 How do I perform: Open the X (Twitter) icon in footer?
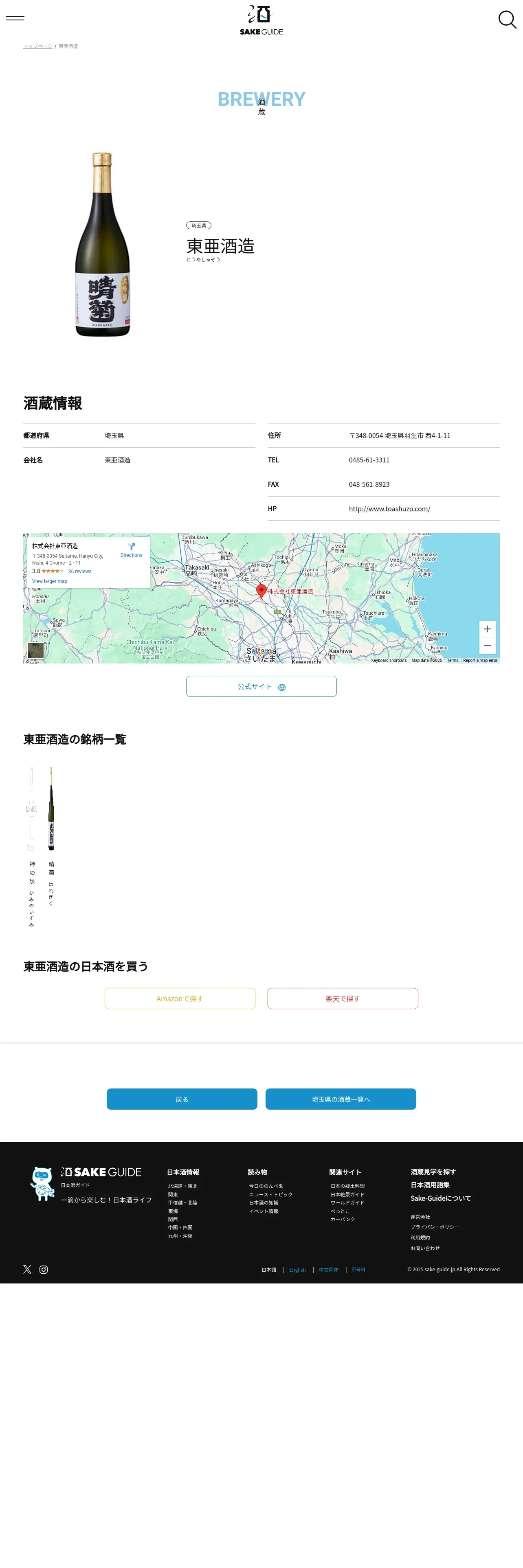pyautogui.click(x=27, y=1269)
